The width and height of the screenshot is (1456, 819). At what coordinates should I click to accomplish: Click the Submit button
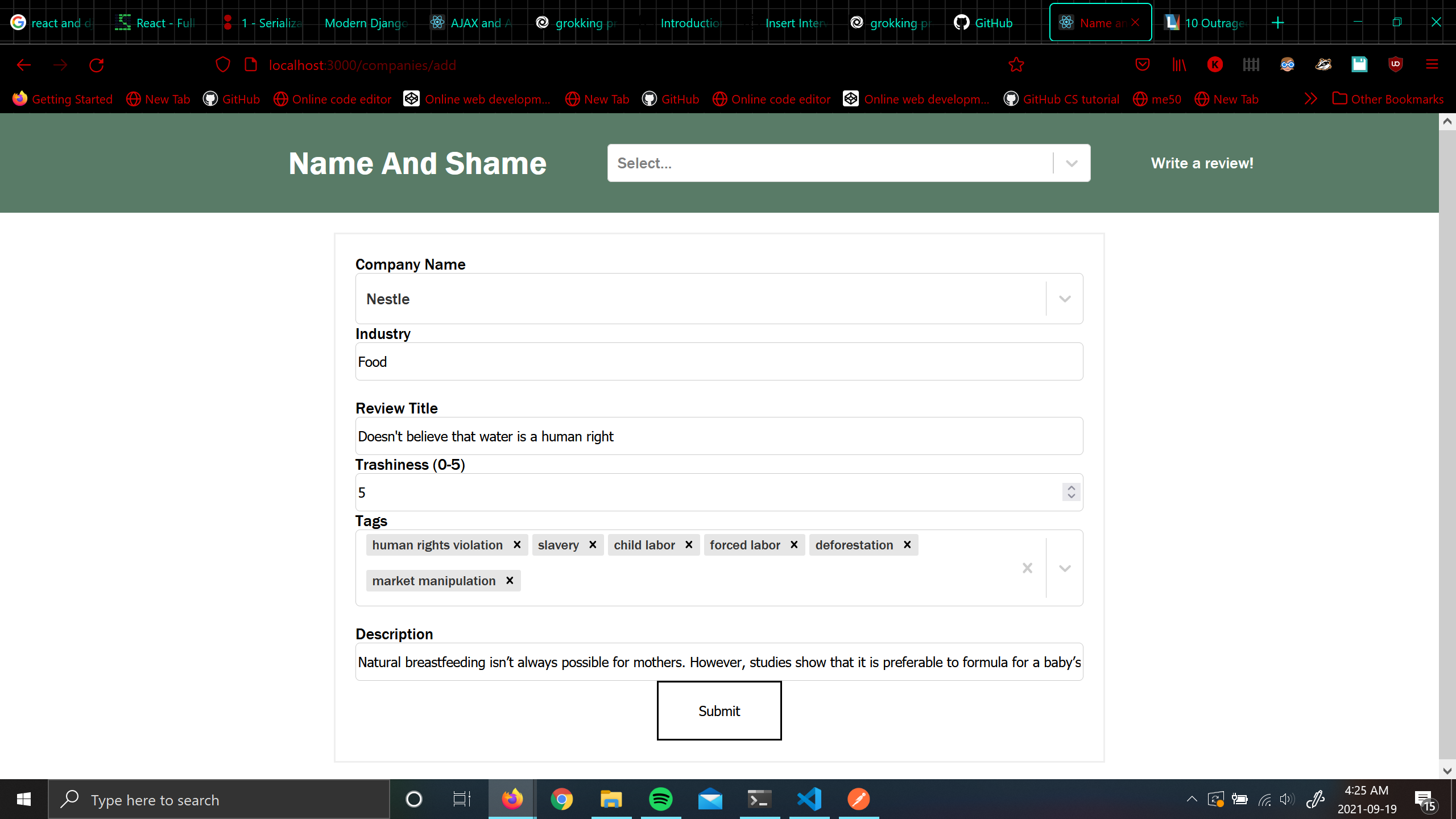point(718,710)
